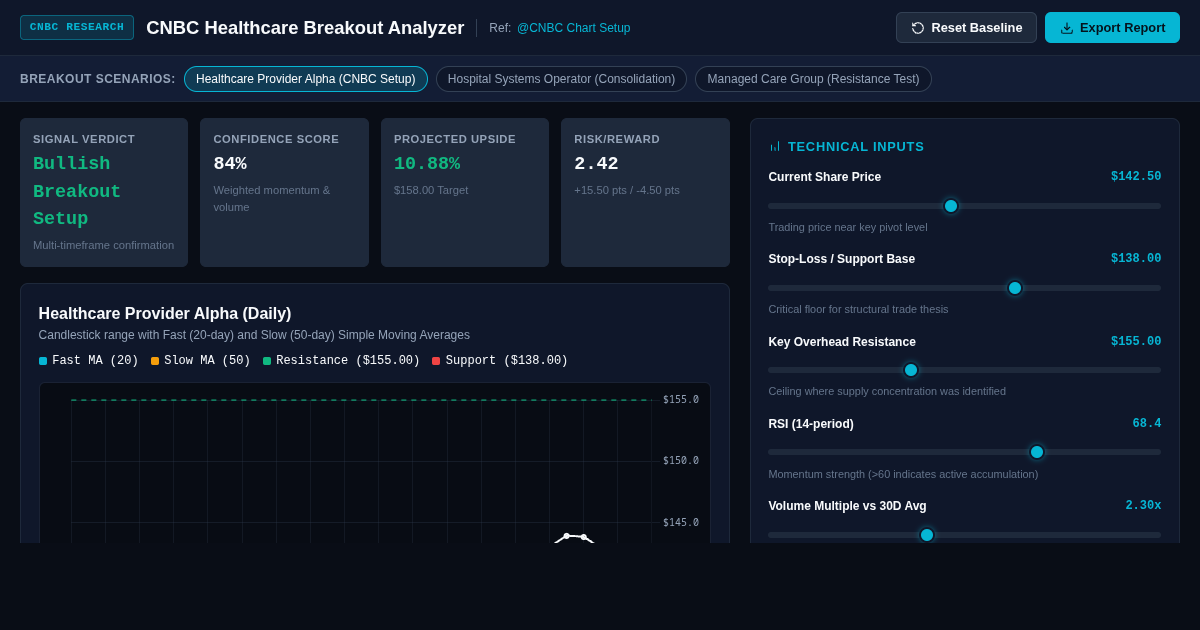Viewport: 1200px width, 630px height.
Task: Adjust the Current Share Price slider handle
Action: 951,206
